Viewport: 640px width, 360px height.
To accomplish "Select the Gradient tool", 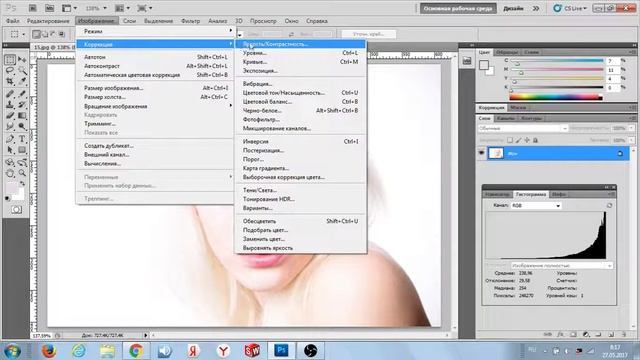I will click(x=22, y=116).
